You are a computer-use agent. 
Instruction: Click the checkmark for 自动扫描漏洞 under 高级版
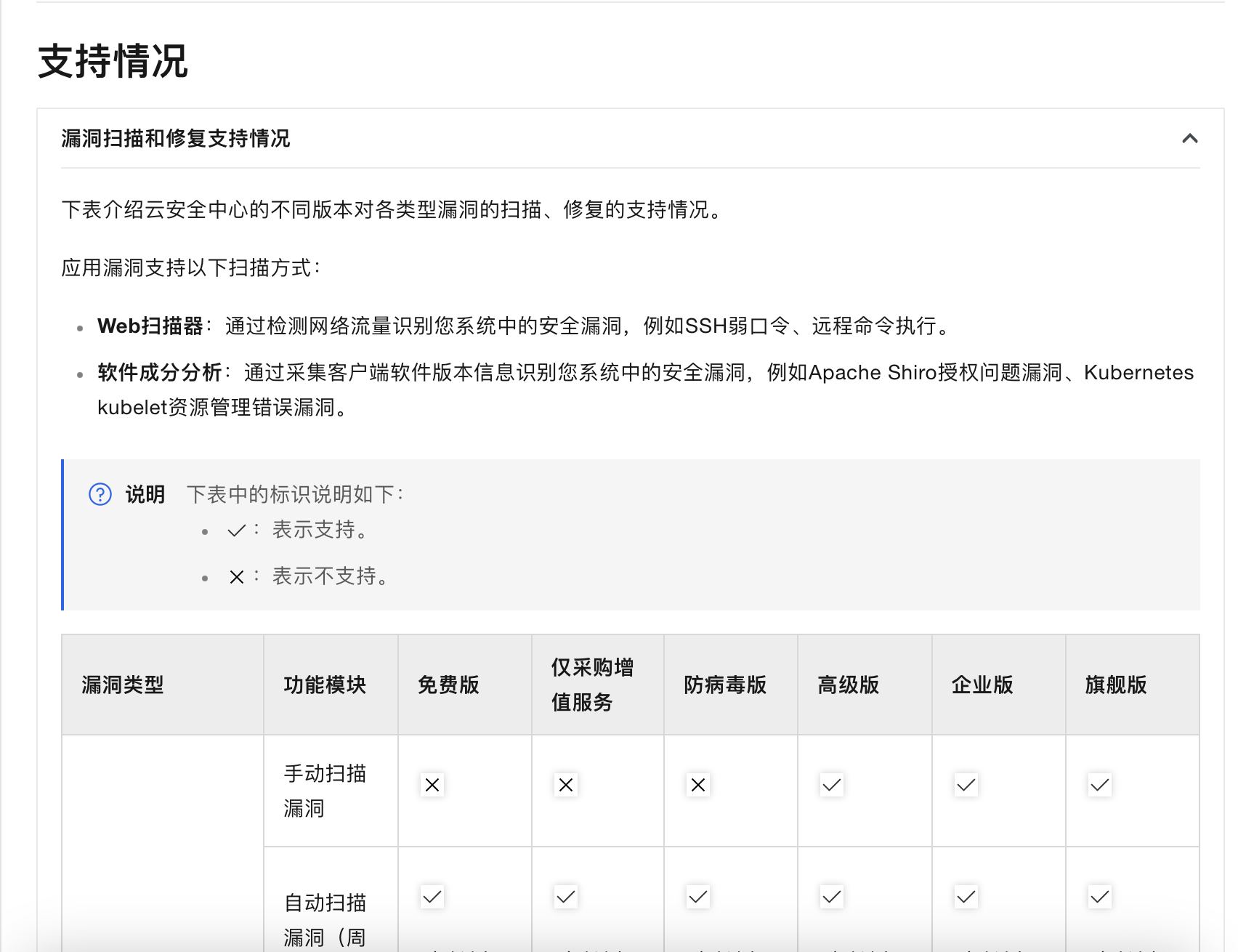pos(832,897)
